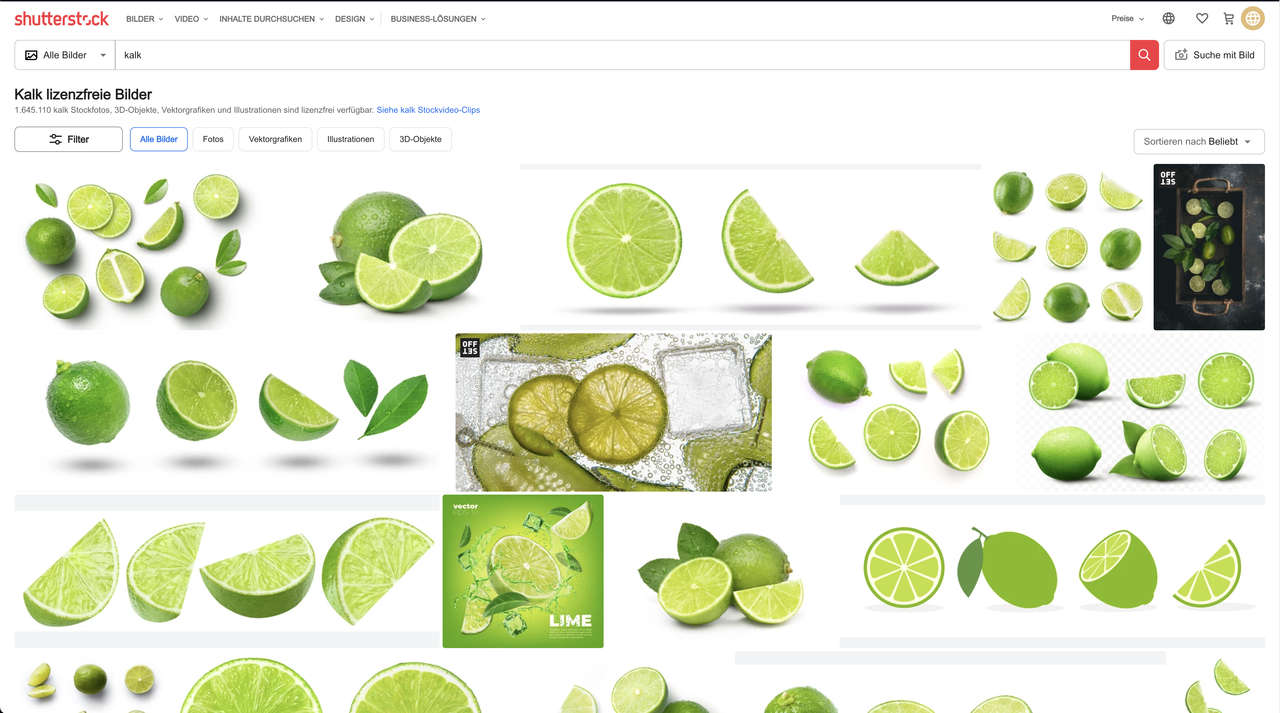Select the Fotos filter tab
Screen dimensions: 1280x713
pyautogui.click(x=213, y=139)
